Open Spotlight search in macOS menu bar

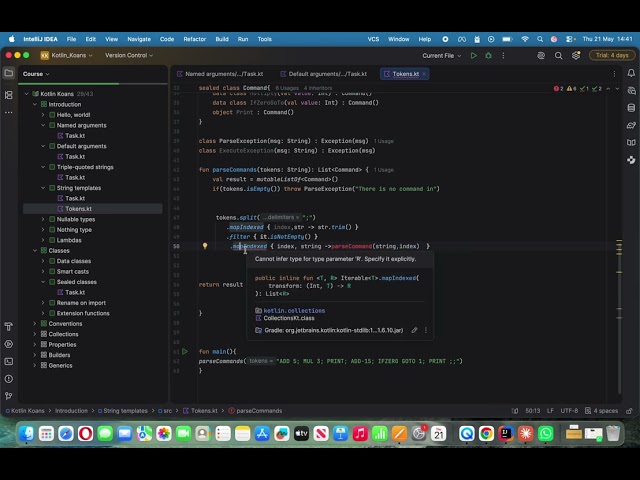click(x=540, y=39)
